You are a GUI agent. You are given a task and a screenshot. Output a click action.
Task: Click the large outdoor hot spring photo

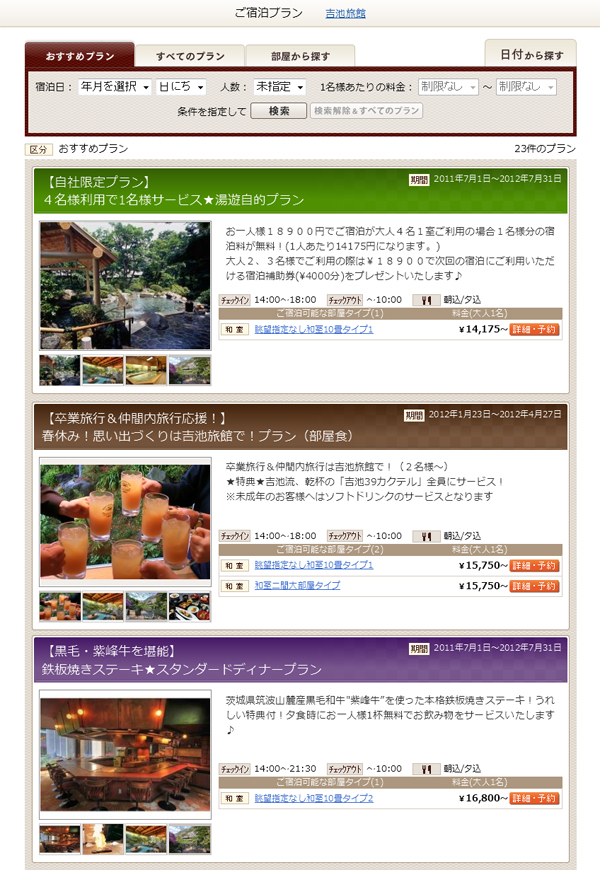pyautogui.click(x=125, y=286)
